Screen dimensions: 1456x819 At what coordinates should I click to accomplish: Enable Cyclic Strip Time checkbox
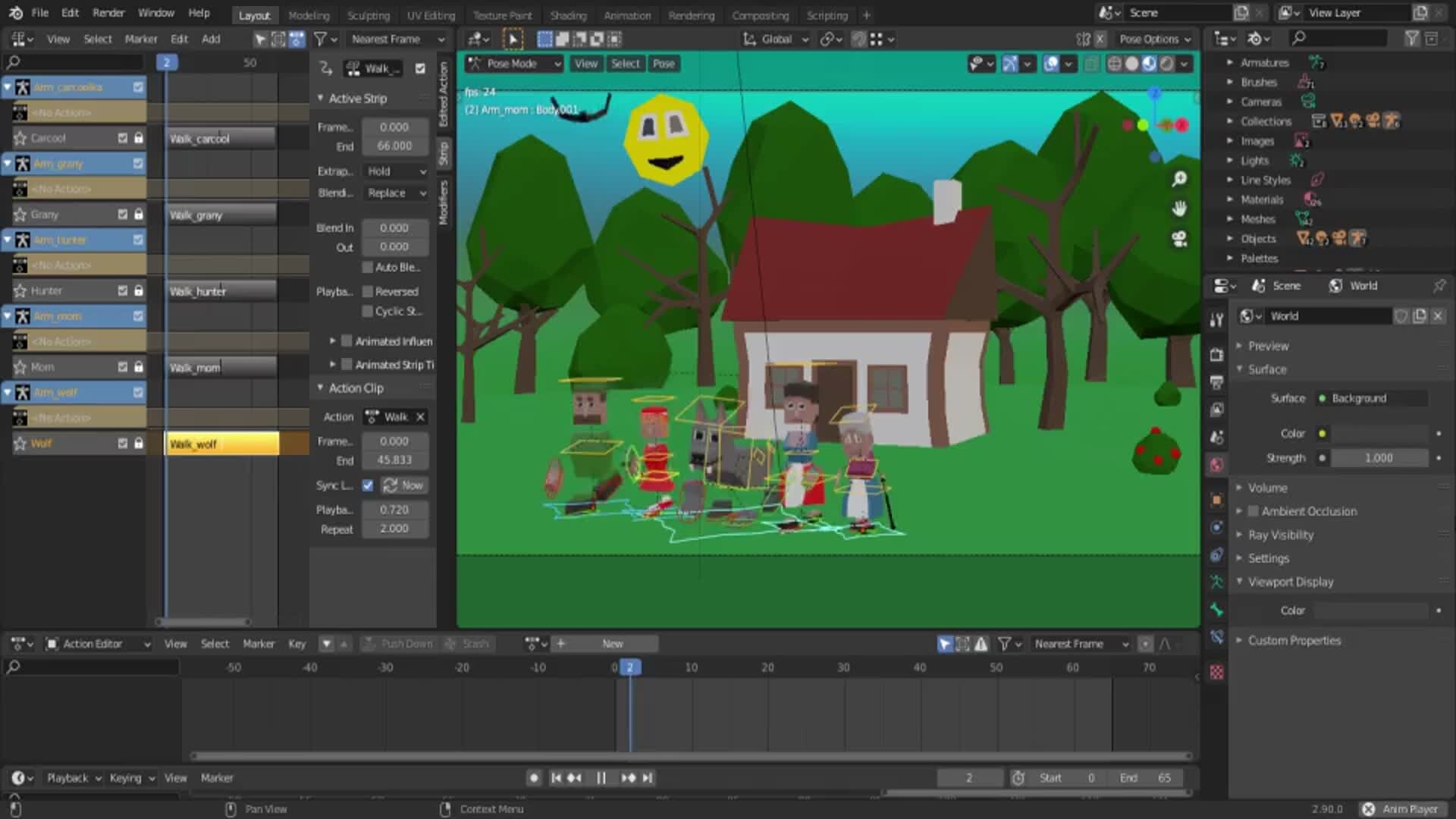click(x=368, y=311)
